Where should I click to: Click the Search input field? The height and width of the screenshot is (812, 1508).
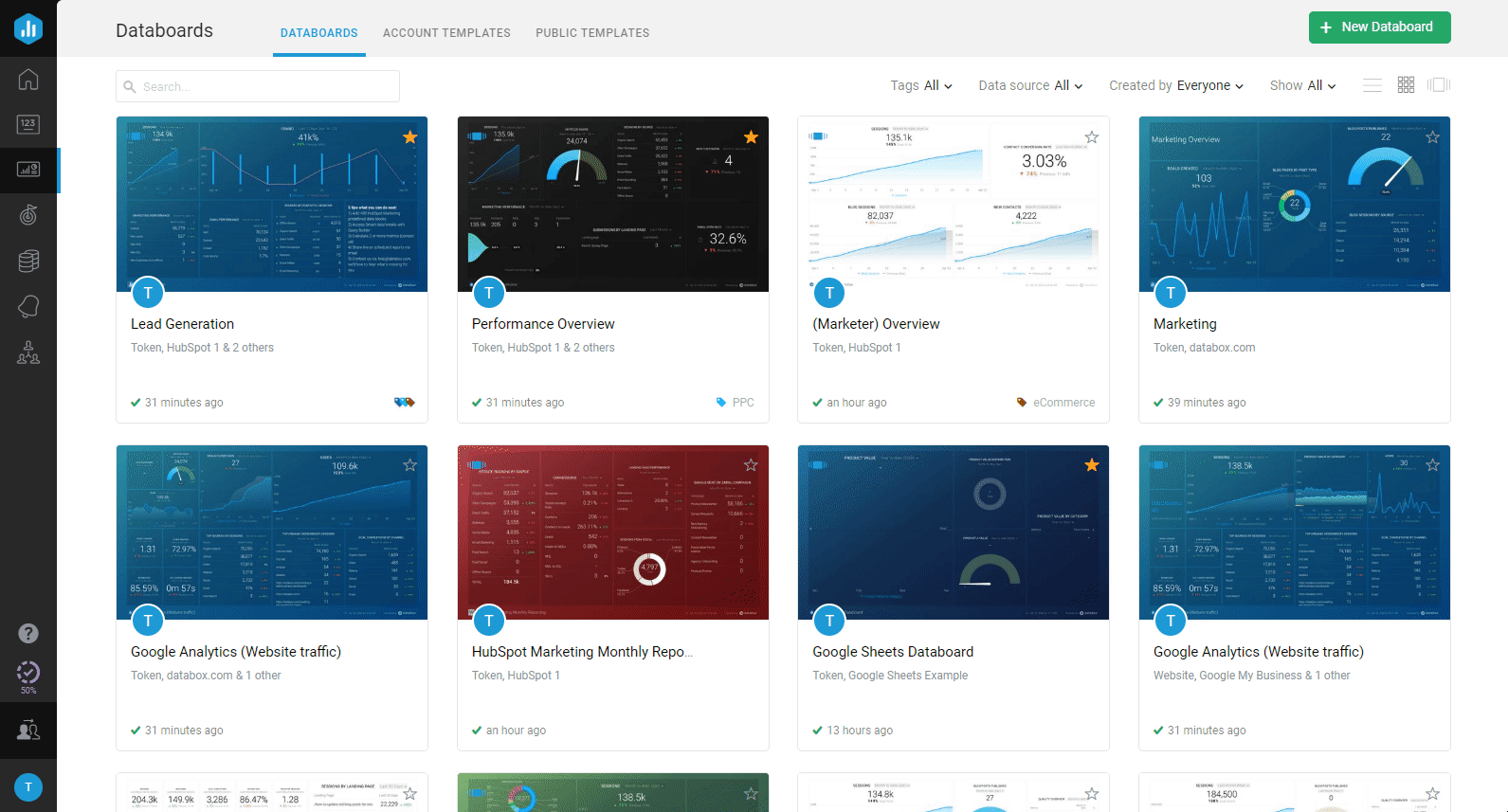click(x=258, y=86)
